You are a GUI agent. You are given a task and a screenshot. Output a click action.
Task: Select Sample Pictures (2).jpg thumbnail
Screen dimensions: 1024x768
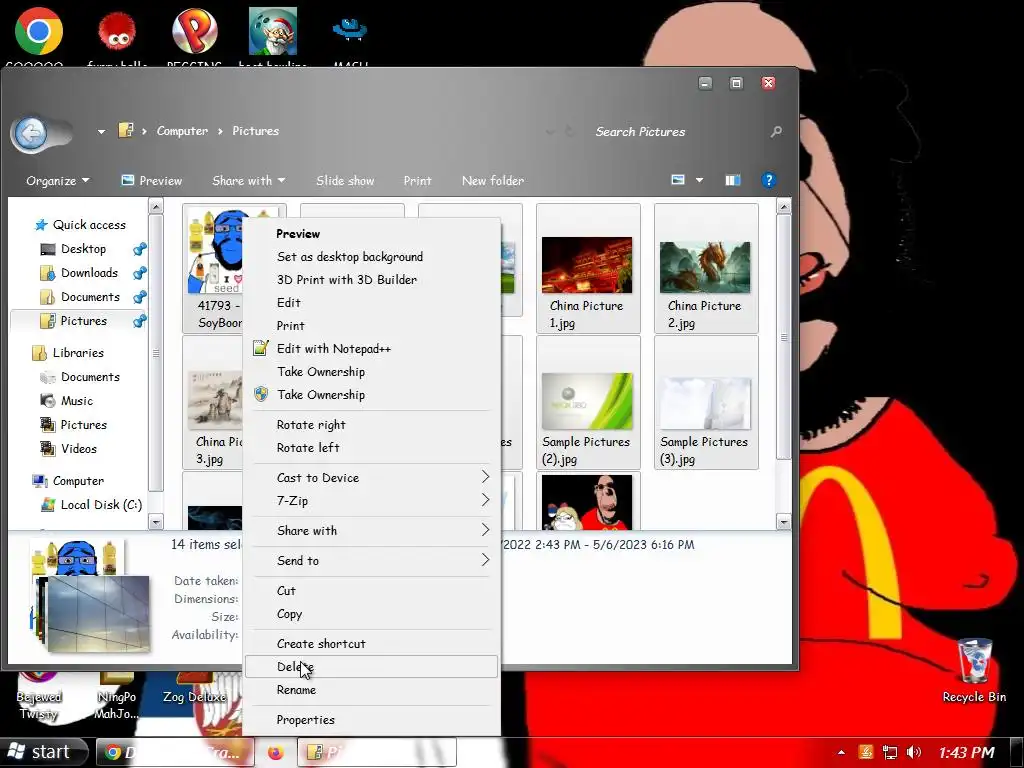[588, 403]
